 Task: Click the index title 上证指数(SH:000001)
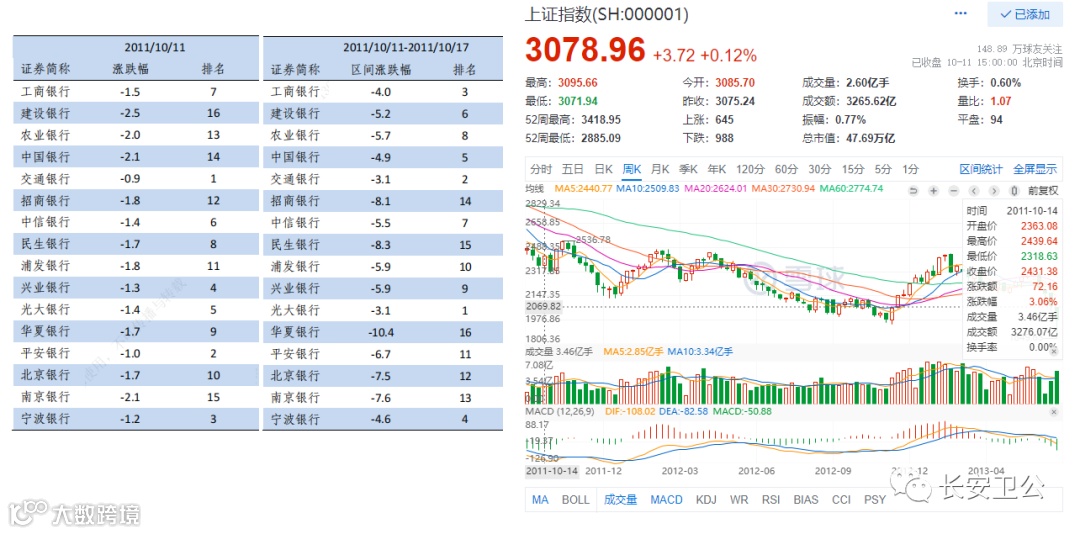(607, 14)
